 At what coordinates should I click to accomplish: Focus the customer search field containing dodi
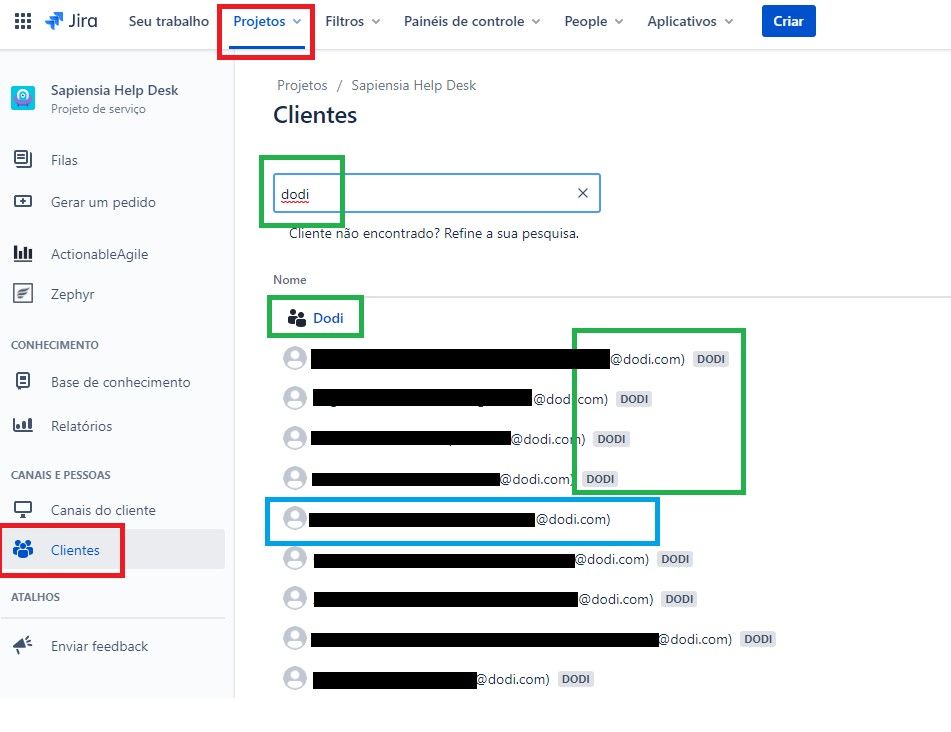tap(437, 193)
